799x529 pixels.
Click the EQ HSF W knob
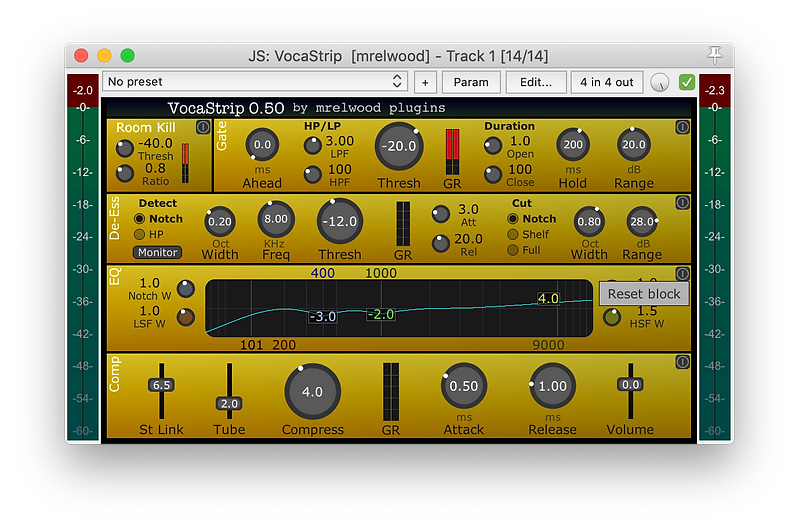point(611,317)
